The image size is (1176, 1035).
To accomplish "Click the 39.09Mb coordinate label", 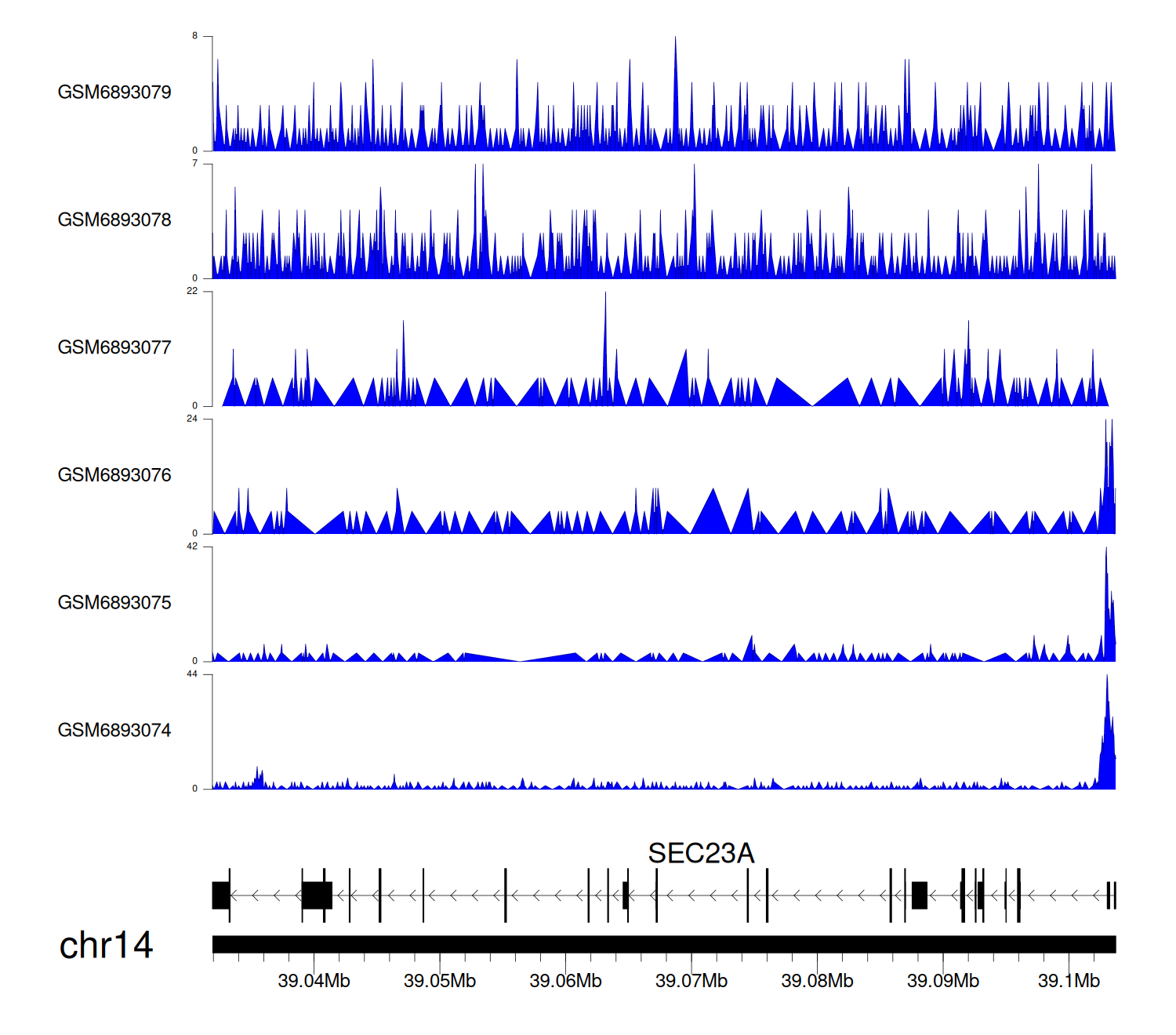I will tap(943, 981).
